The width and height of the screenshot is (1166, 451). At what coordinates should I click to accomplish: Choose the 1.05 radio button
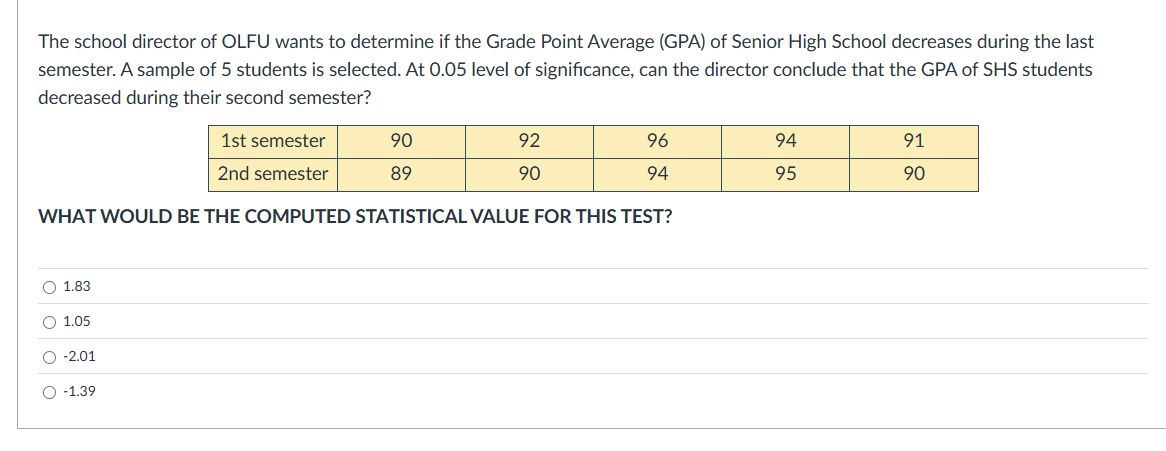click(x=49, y=322)
